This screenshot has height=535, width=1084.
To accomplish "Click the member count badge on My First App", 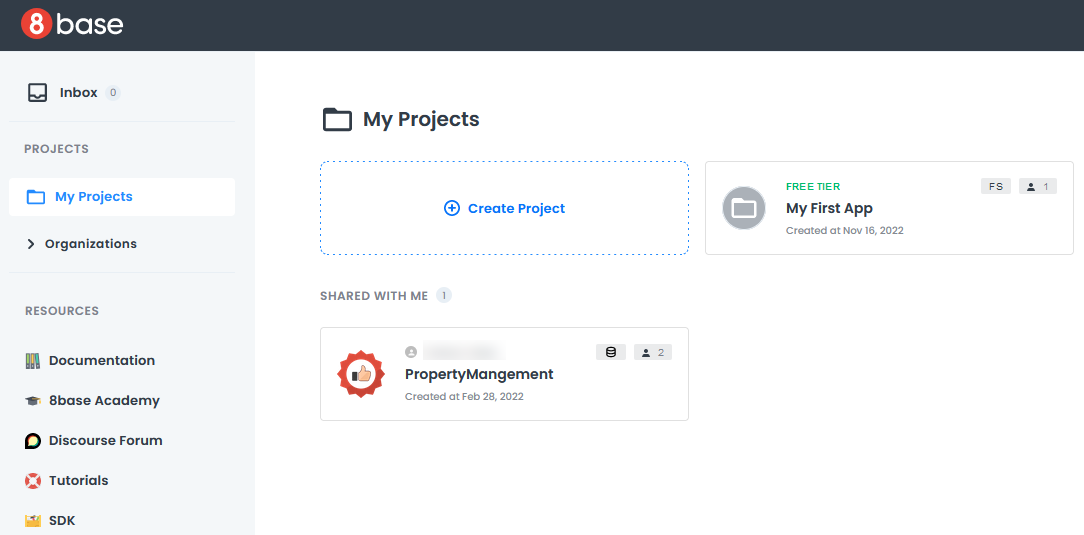I will point(1038,186).
